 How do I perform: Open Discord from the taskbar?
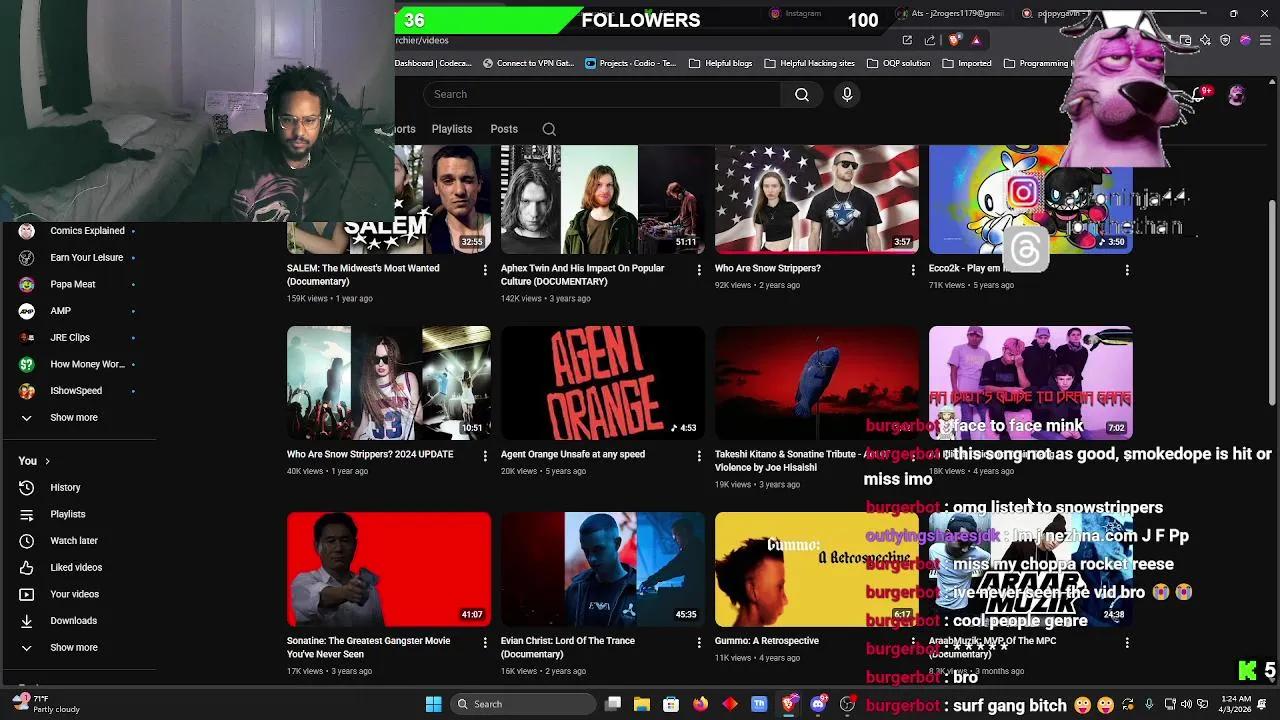pyautogui.click(x=818, y=704)
